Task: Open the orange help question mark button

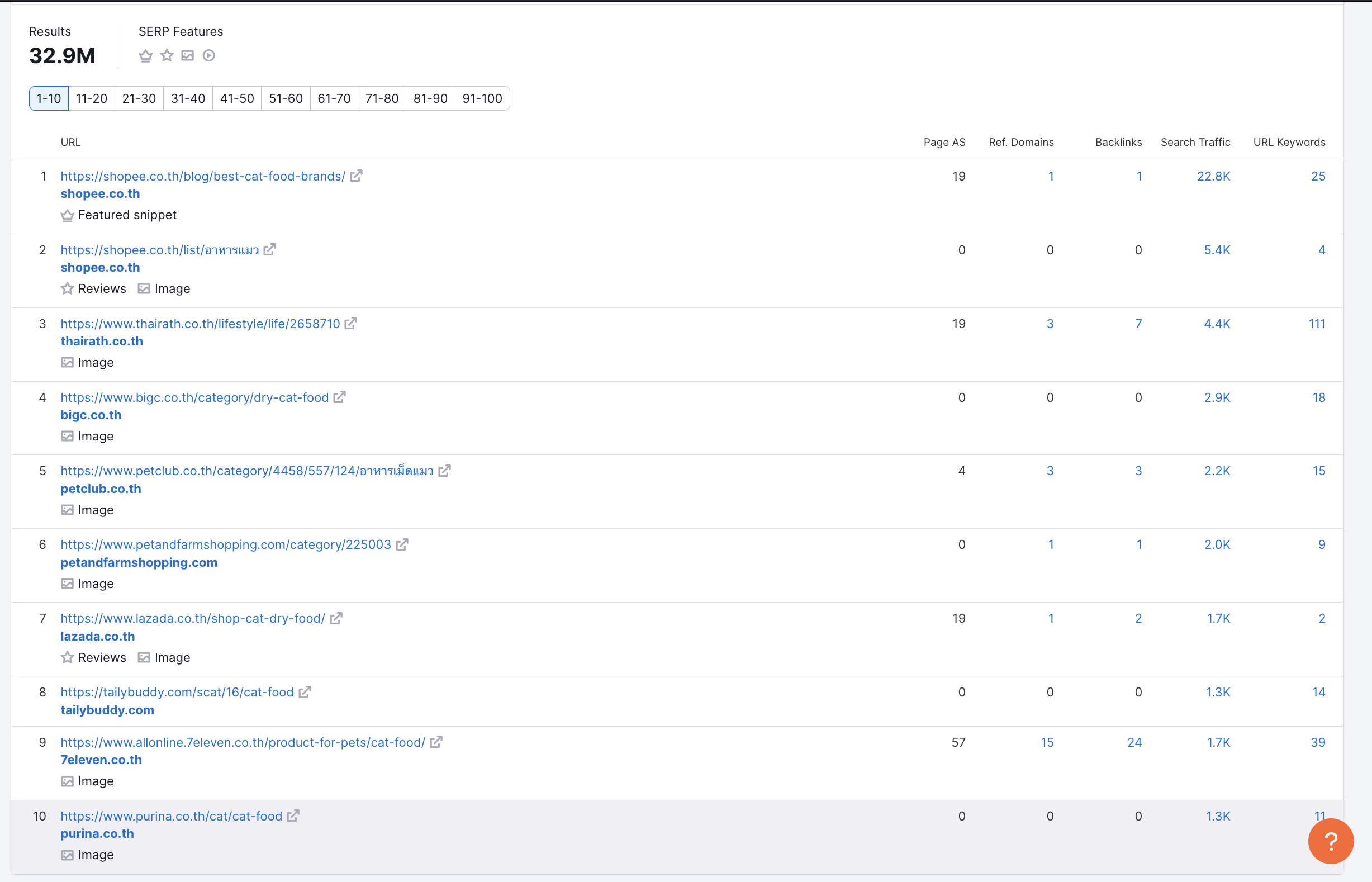Action: tap(1331, 841)
